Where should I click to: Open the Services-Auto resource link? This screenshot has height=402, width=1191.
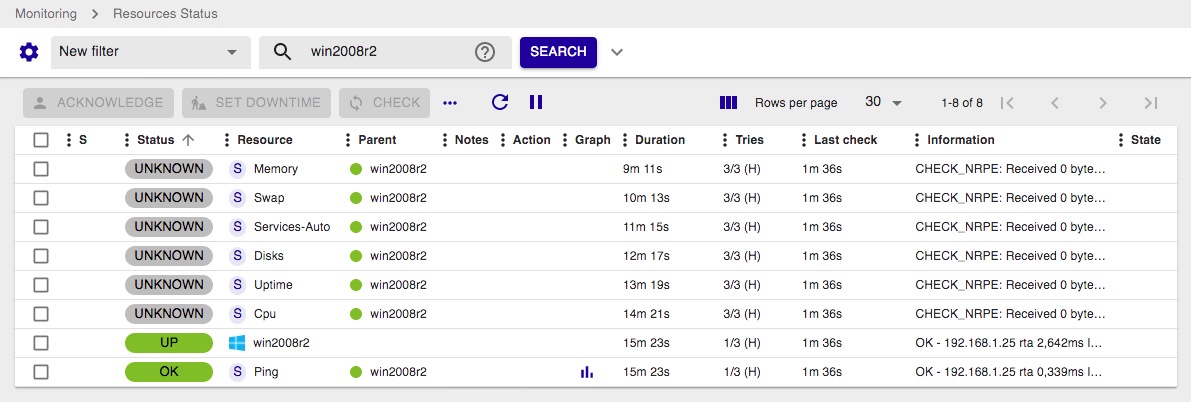click(291, 227)
